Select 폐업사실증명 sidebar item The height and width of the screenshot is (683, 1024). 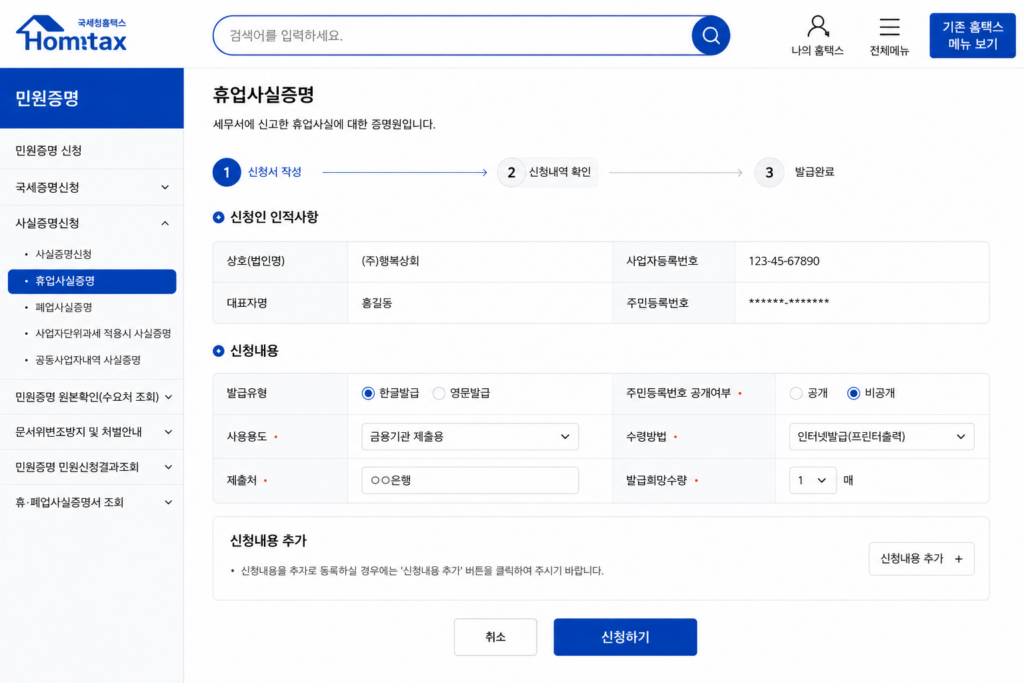tap(63, 307)
